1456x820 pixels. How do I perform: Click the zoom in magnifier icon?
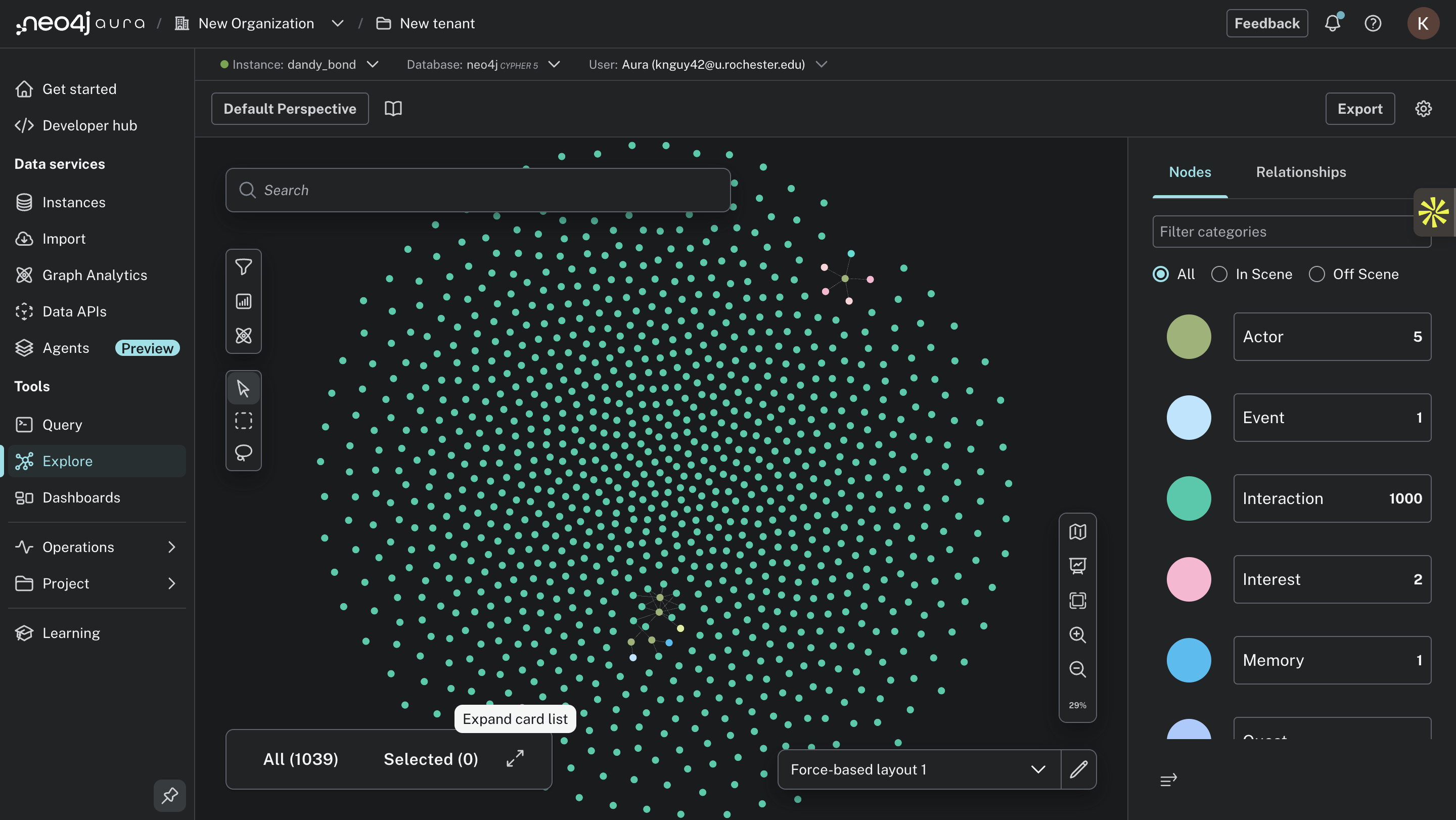(1077, 634)
